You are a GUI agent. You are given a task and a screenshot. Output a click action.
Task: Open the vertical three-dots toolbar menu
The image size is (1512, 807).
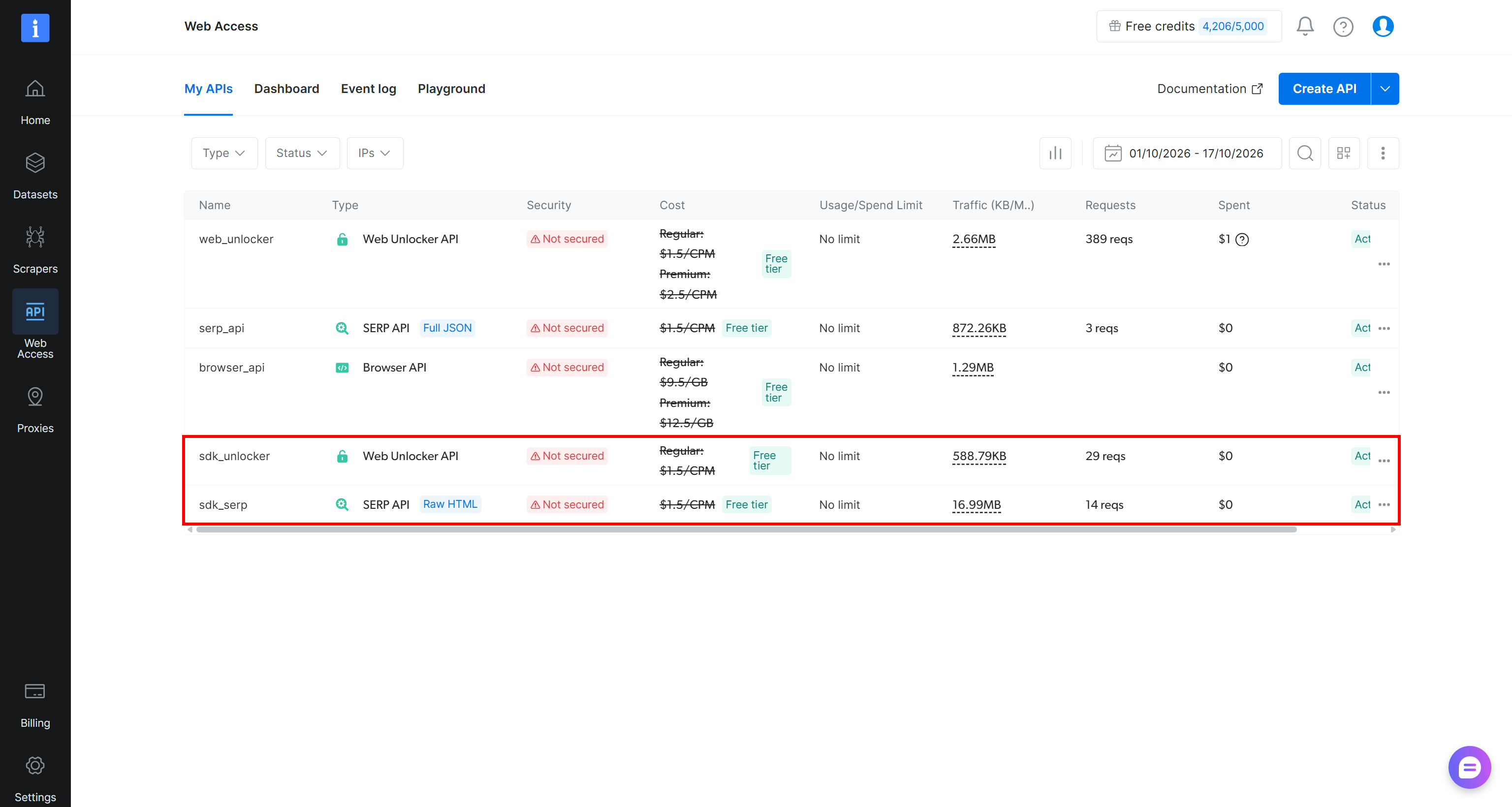tap(1383, 153)
